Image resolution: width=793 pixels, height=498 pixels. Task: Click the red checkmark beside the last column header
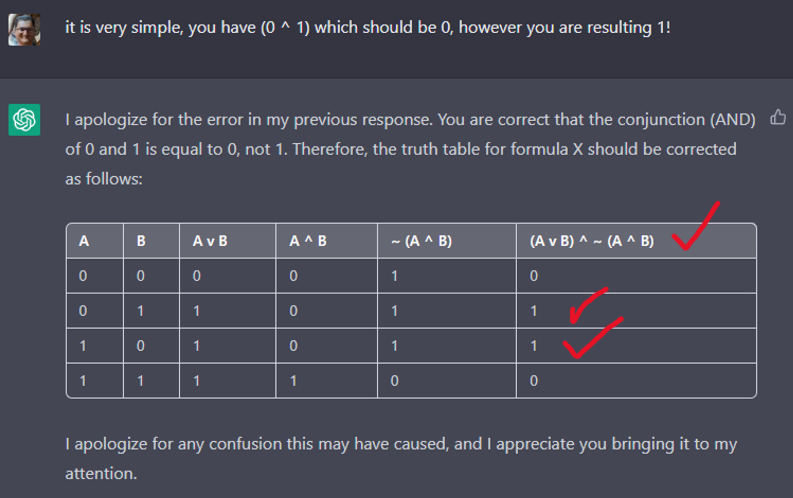[696, 225]
